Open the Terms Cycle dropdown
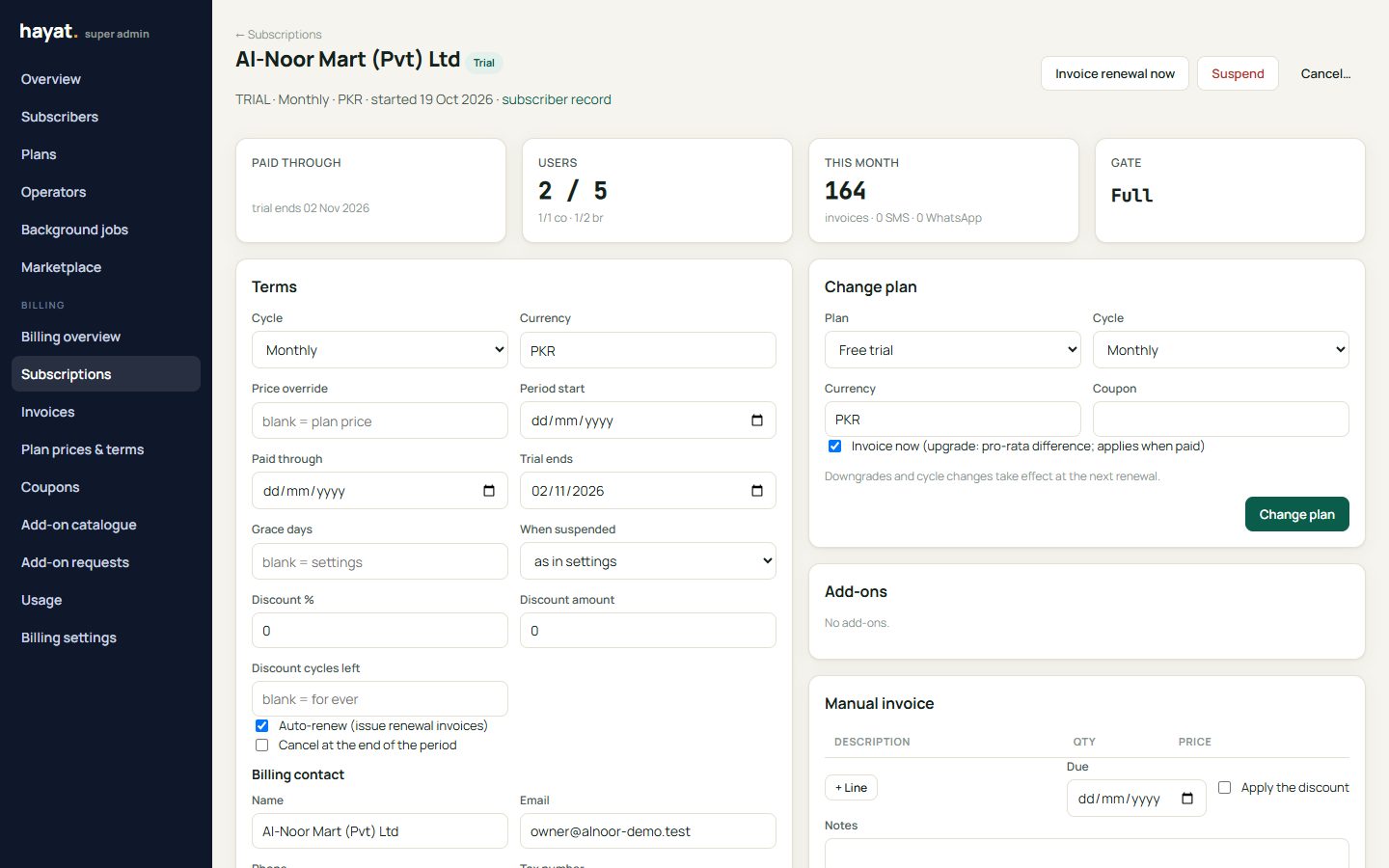 [380, 350]
